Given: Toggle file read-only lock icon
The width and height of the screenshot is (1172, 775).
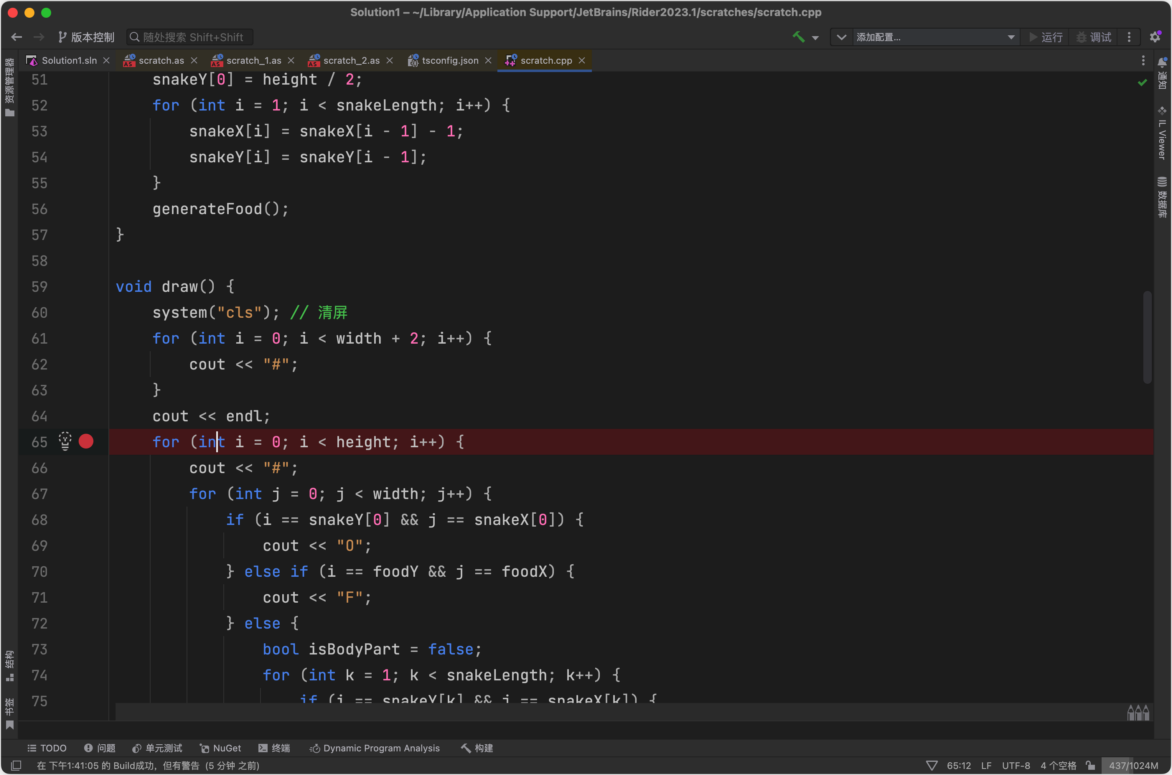Looking at the screenshot, I should pos(1091,765).
